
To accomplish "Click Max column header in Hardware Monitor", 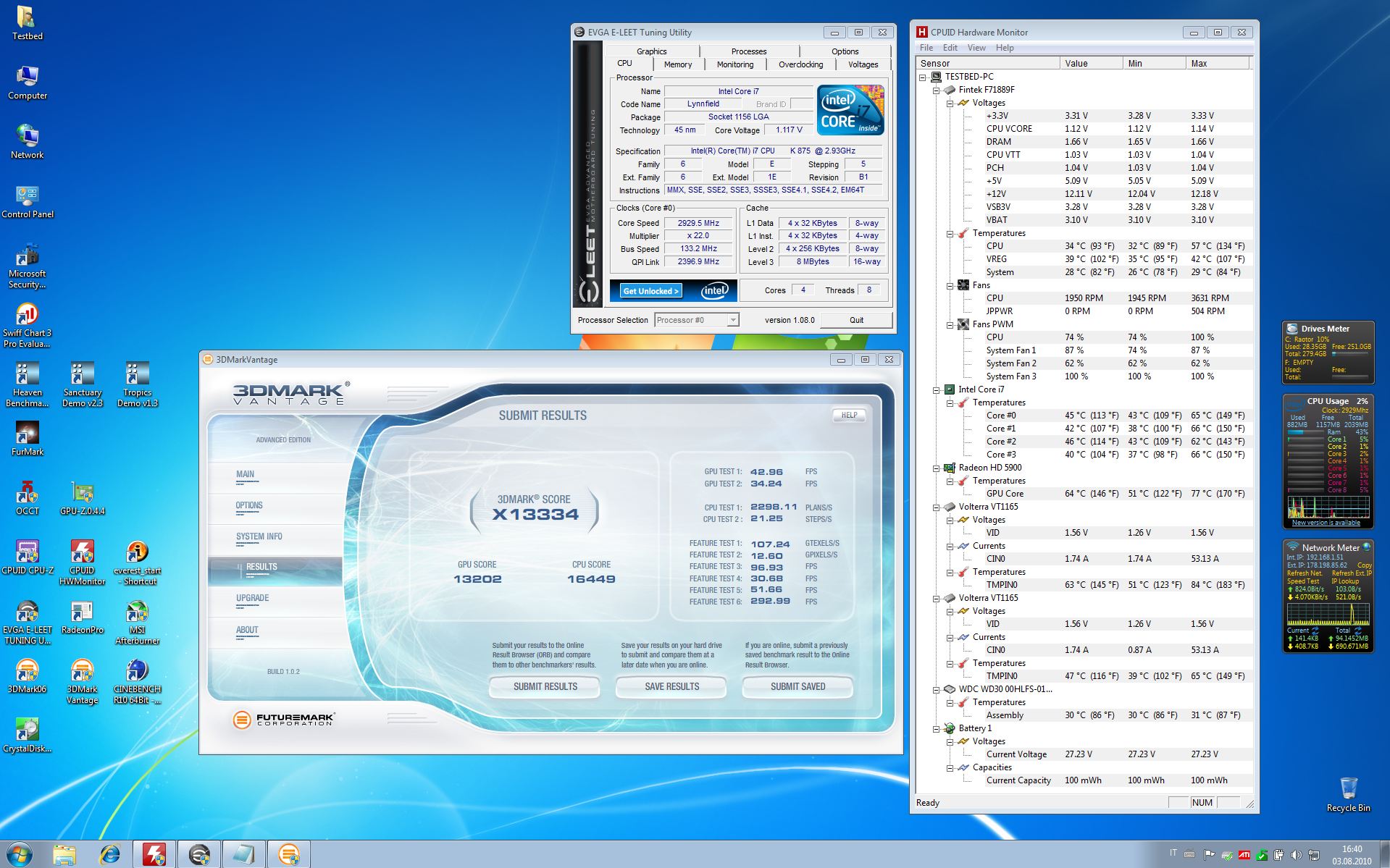I will [1217, 64].
